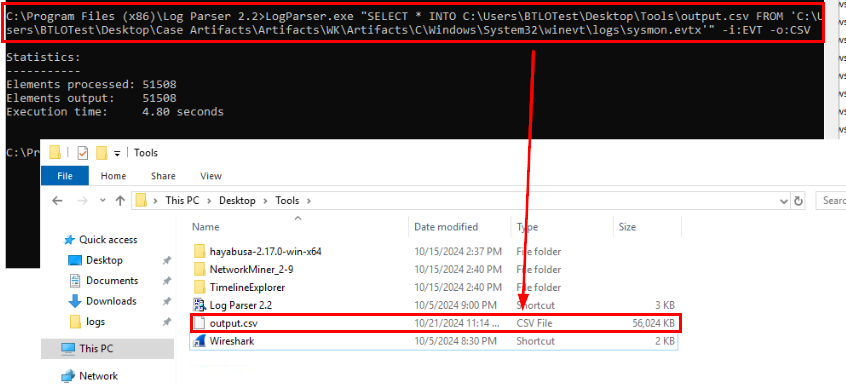This screenshot has width=846, height=384.
Task: Switch to the Home ribbon tab
Action: (x=113, y=176)
